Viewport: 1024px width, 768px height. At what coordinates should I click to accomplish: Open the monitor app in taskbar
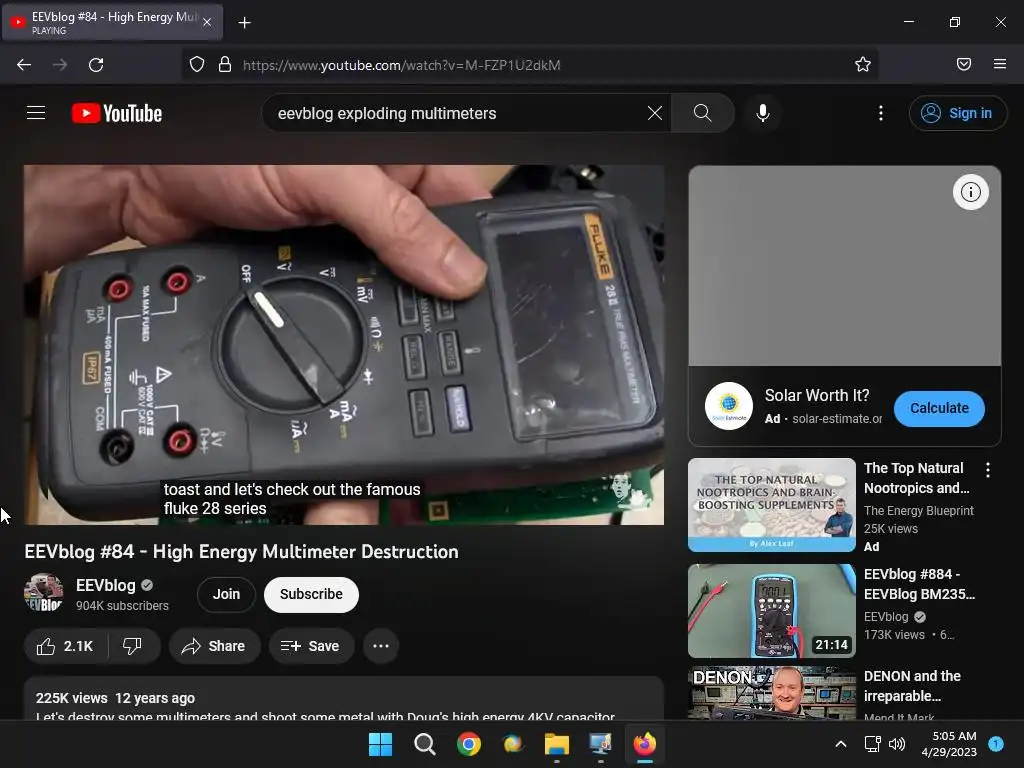coord(600,744)
